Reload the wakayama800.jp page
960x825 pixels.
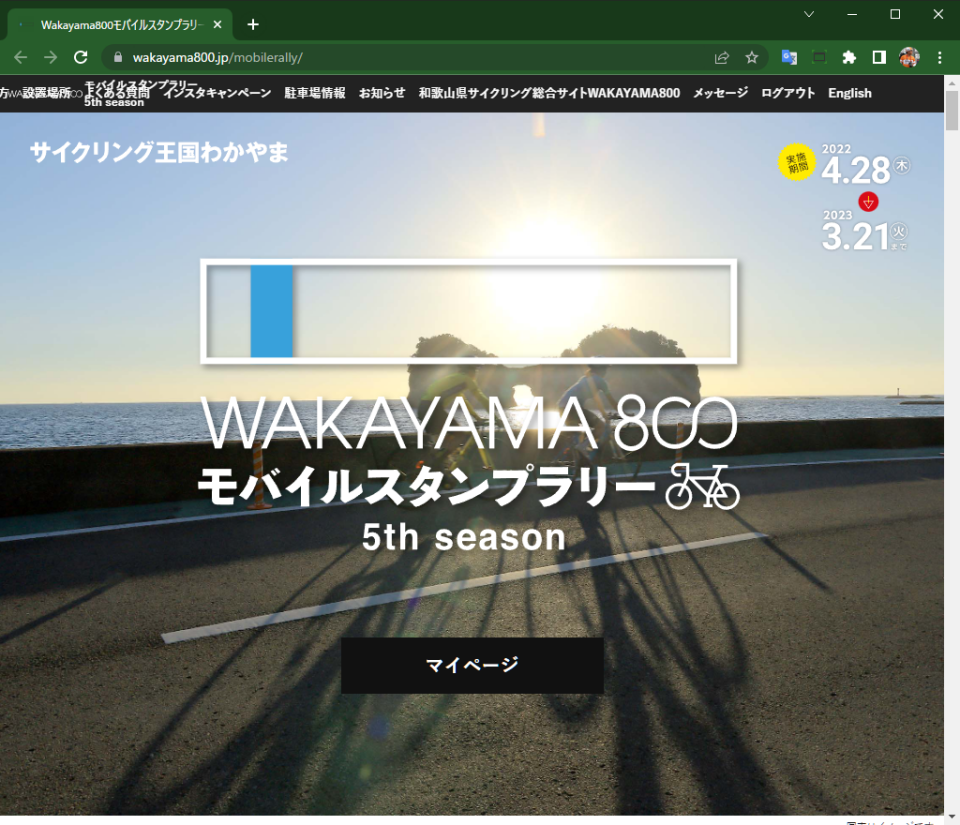tap(80, 58)
